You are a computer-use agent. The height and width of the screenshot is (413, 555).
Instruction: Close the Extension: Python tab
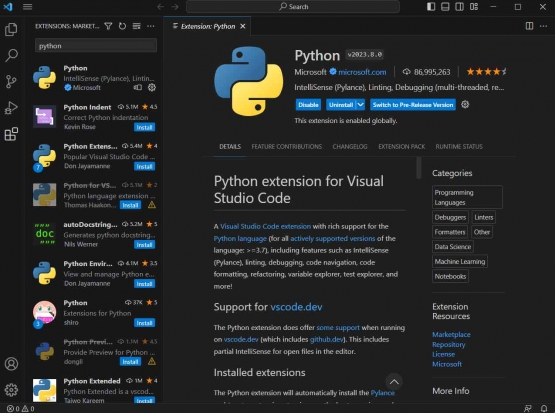point(243,26)
